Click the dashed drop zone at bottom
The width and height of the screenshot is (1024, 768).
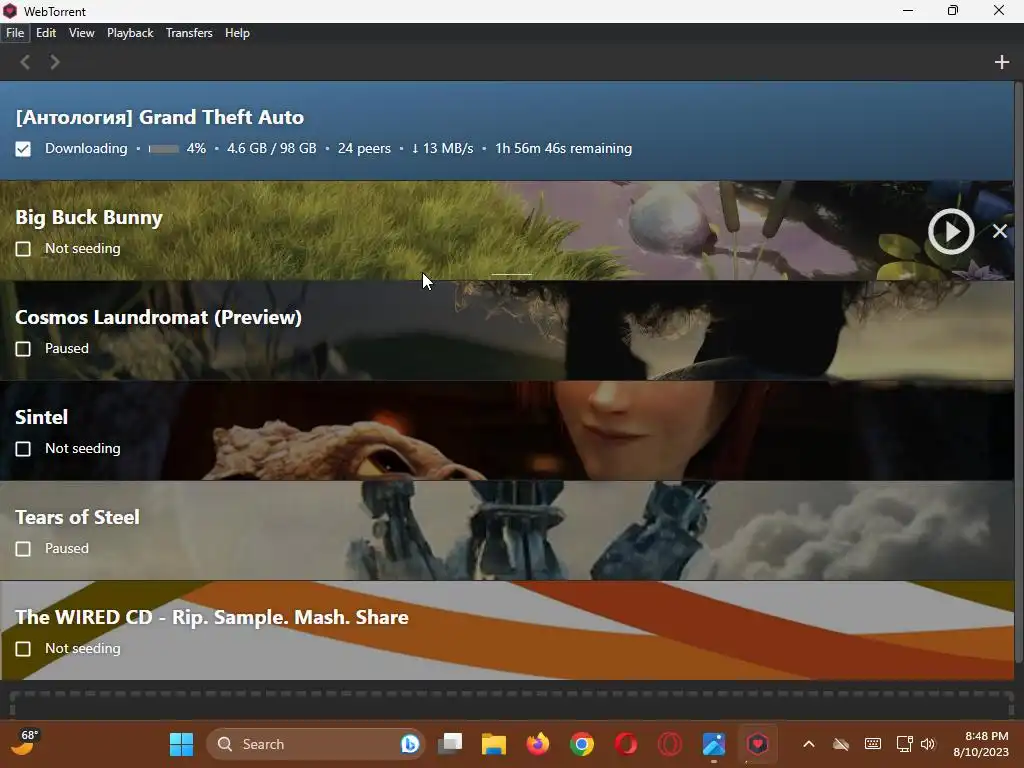tap(511, 705)
